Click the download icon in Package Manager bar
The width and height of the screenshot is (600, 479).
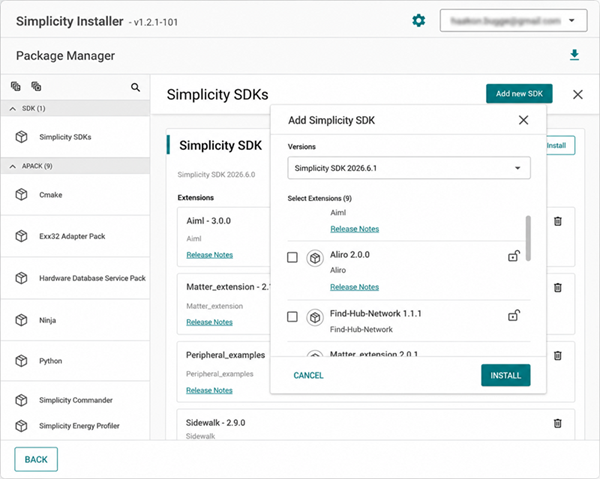574,55
